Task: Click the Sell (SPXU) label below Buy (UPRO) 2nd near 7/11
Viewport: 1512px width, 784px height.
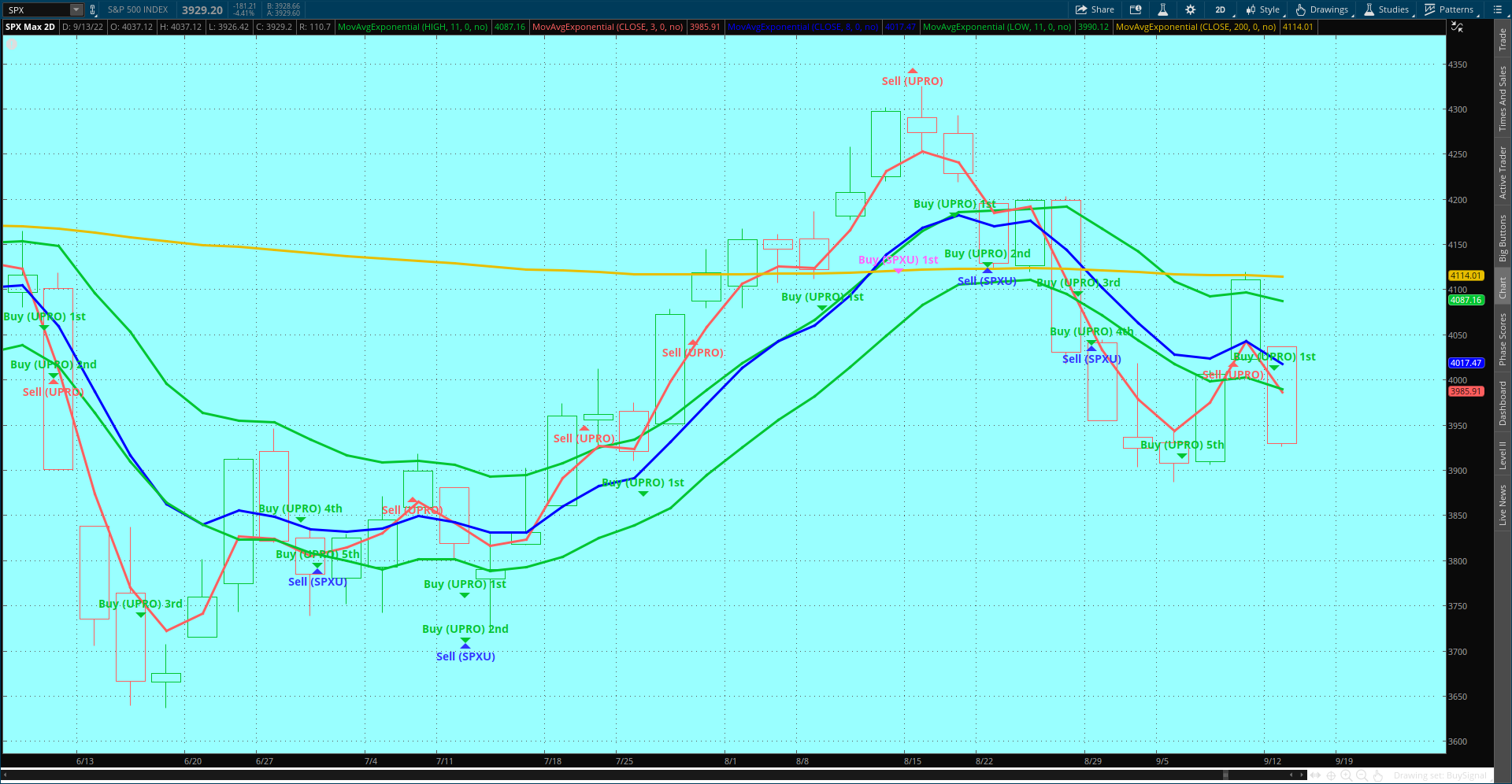Action: click(465, 656)
